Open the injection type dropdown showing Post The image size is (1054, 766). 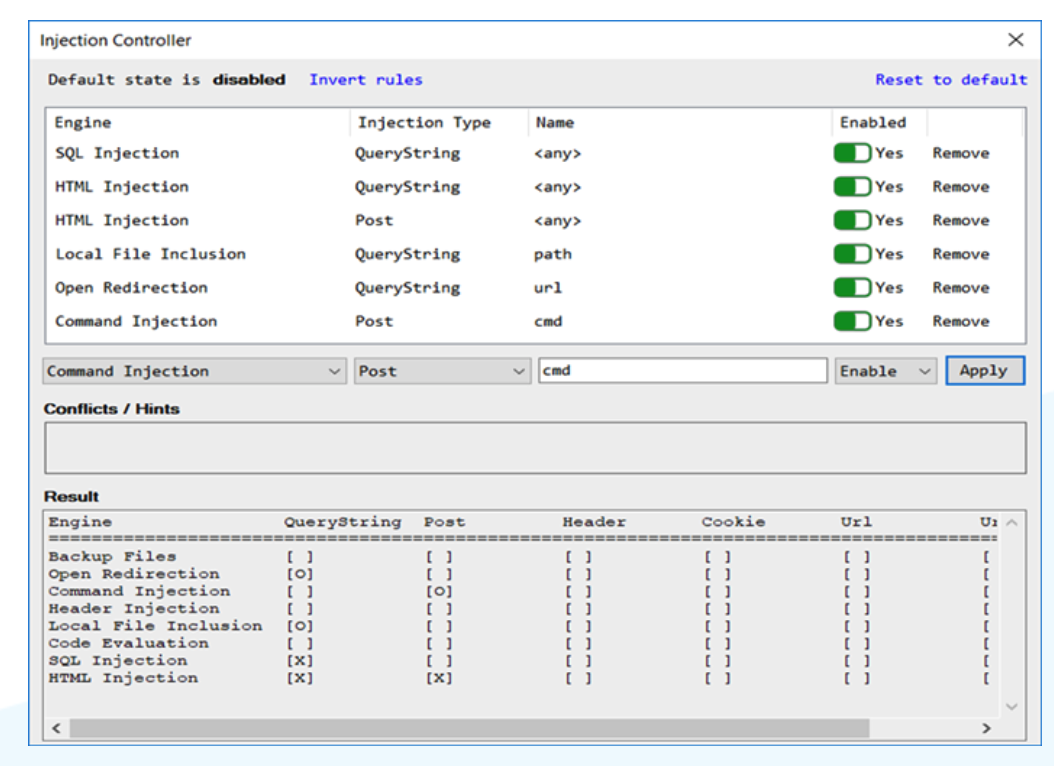click(x=442, y=371)
